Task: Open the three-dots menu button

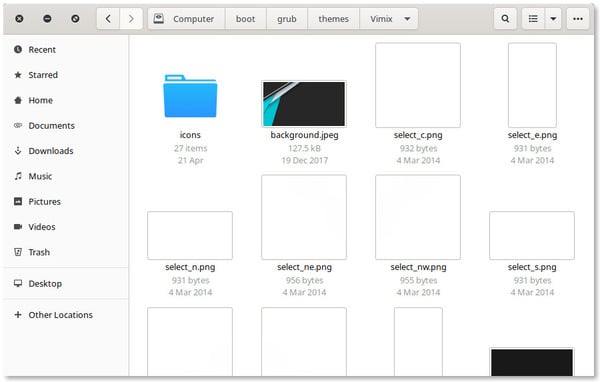Action: (578, 19)
